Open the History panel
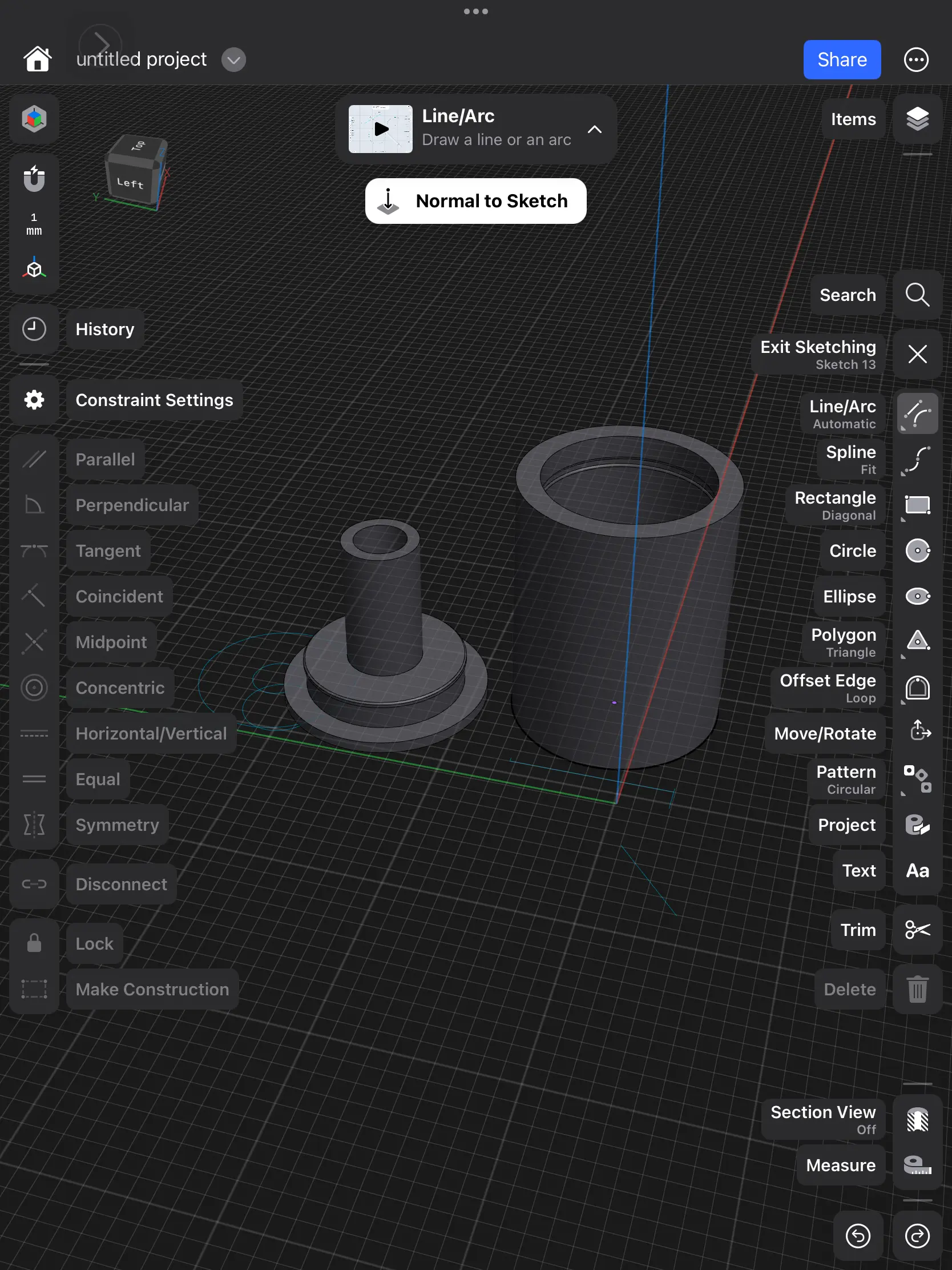Viewport: 952px width, 1270px height. point(34,329)
